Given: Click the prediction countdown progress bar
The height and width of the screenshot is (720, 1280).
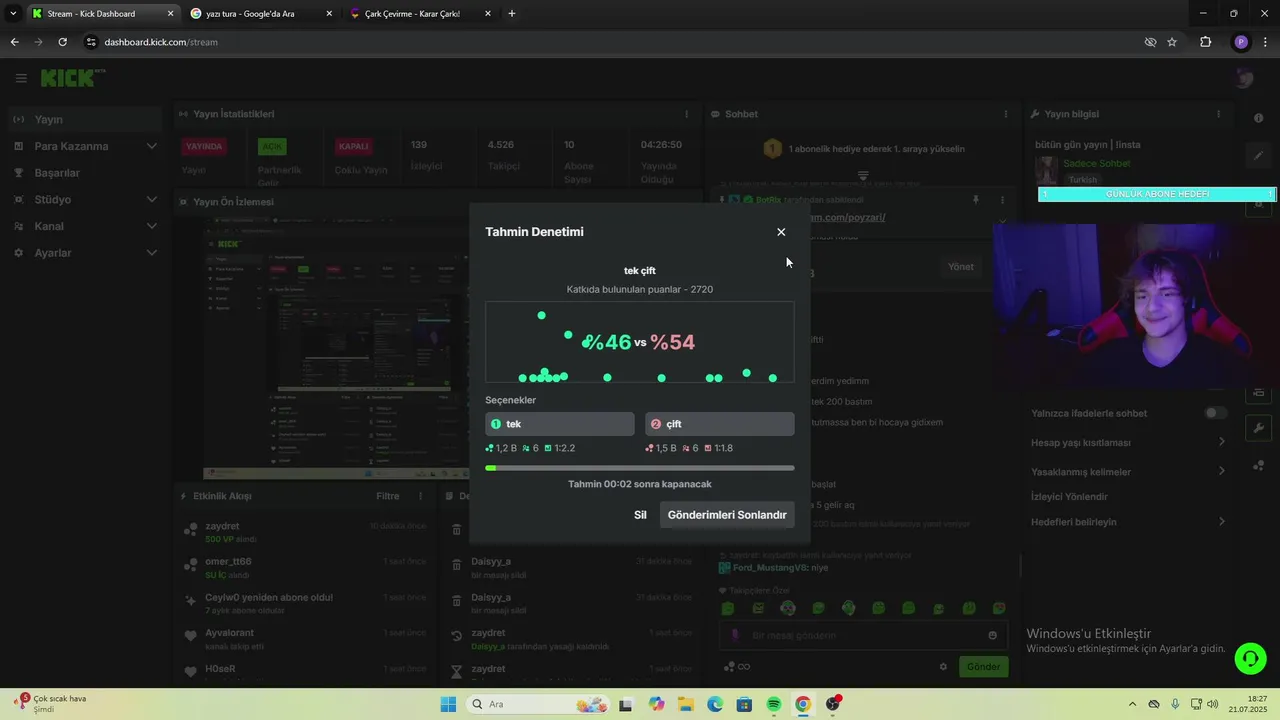Looking at the screenshot, I should point(640,467).
